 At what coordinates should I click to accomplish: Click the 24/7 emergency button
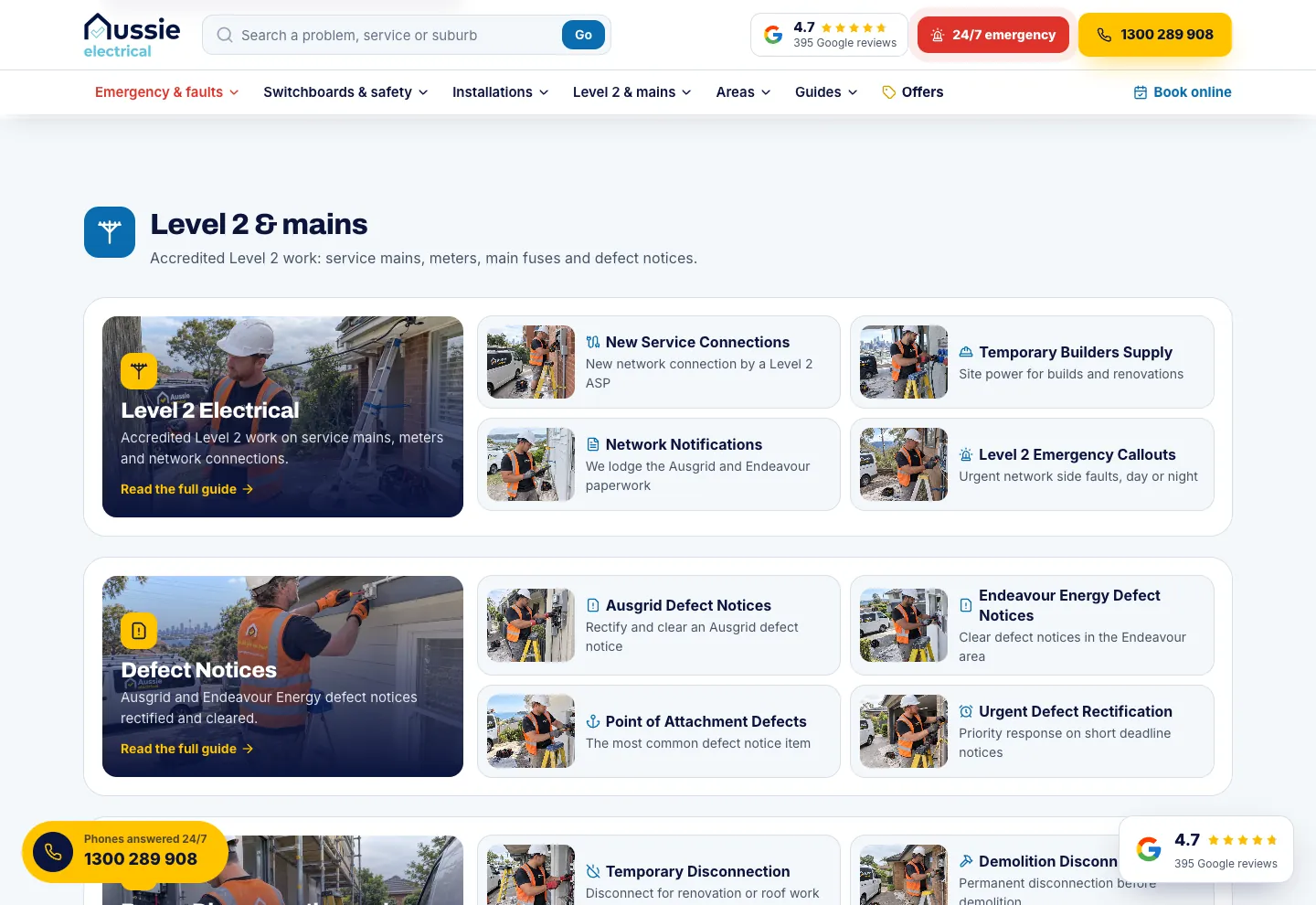click(x=993, y=35)
